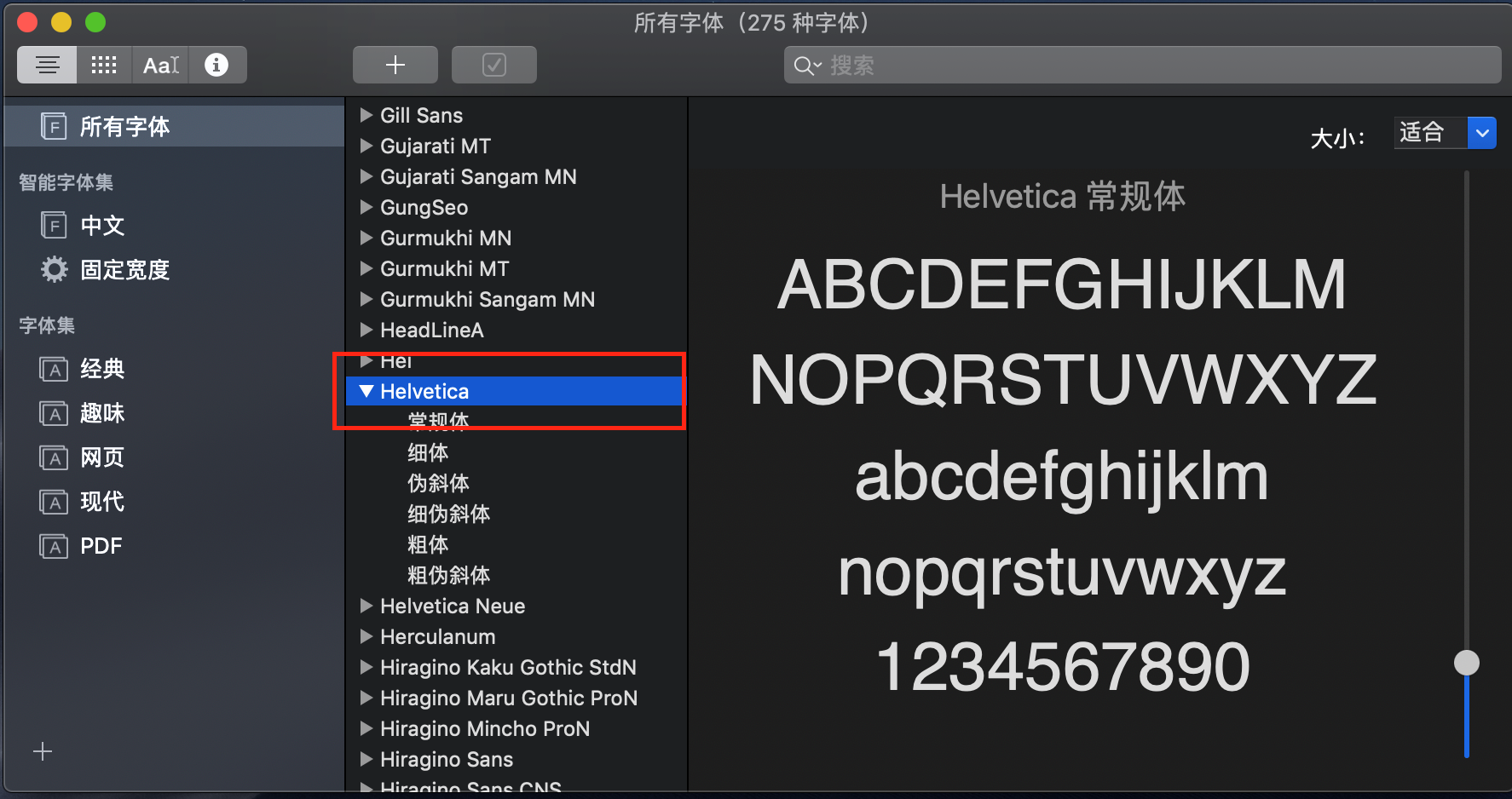Viewport: 1512px width, 799px height.
Task: Expand the Helvetica Neue family
Action: tap(366, 606)
